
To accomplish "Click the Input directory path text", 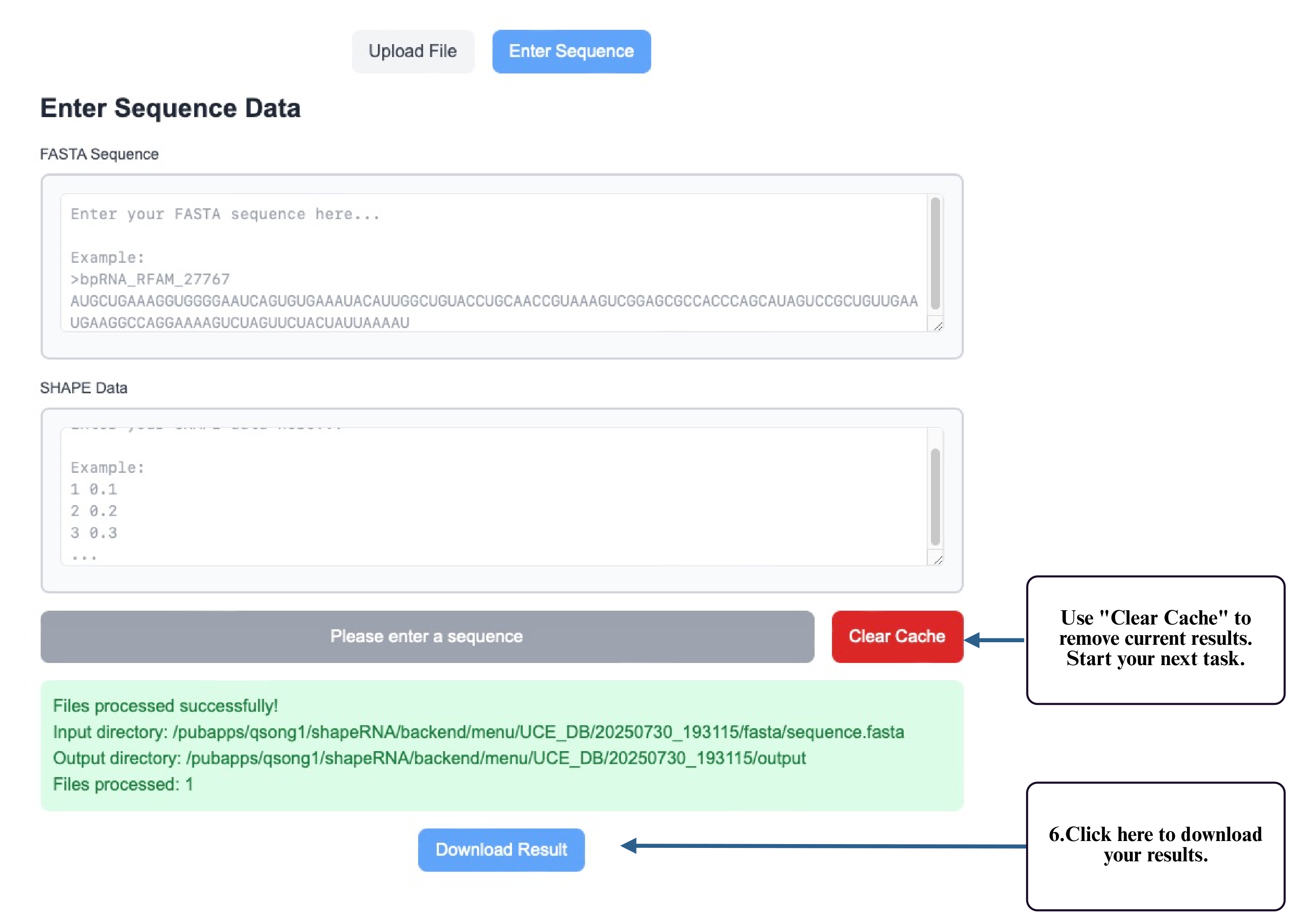I will tap(479, 732).
